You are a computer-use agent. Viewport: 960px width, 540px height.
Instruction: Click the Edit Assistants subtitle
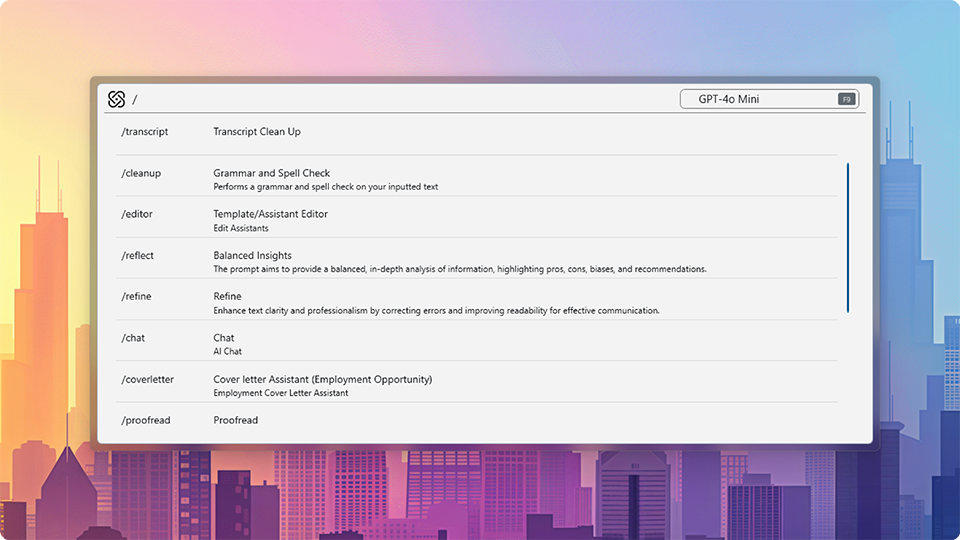(x=241, y=228)
